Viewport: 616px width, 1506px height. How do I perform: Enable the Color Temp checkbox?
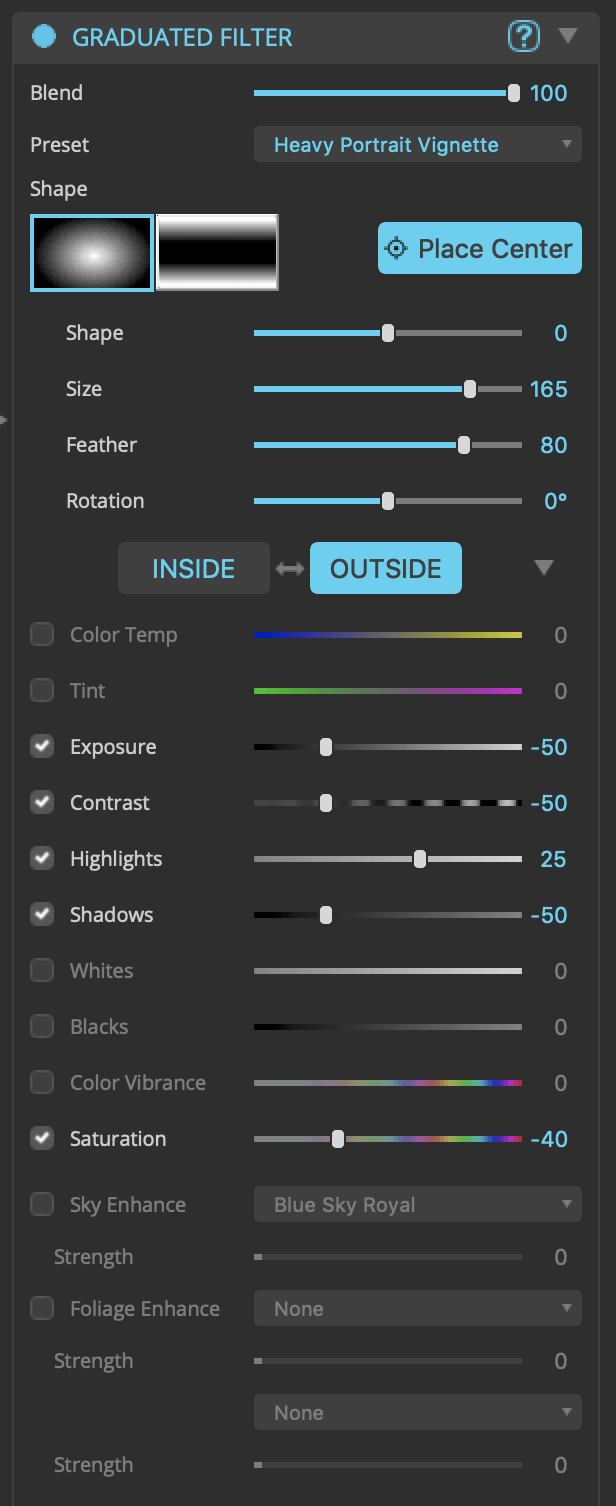[x=42, y=635]
